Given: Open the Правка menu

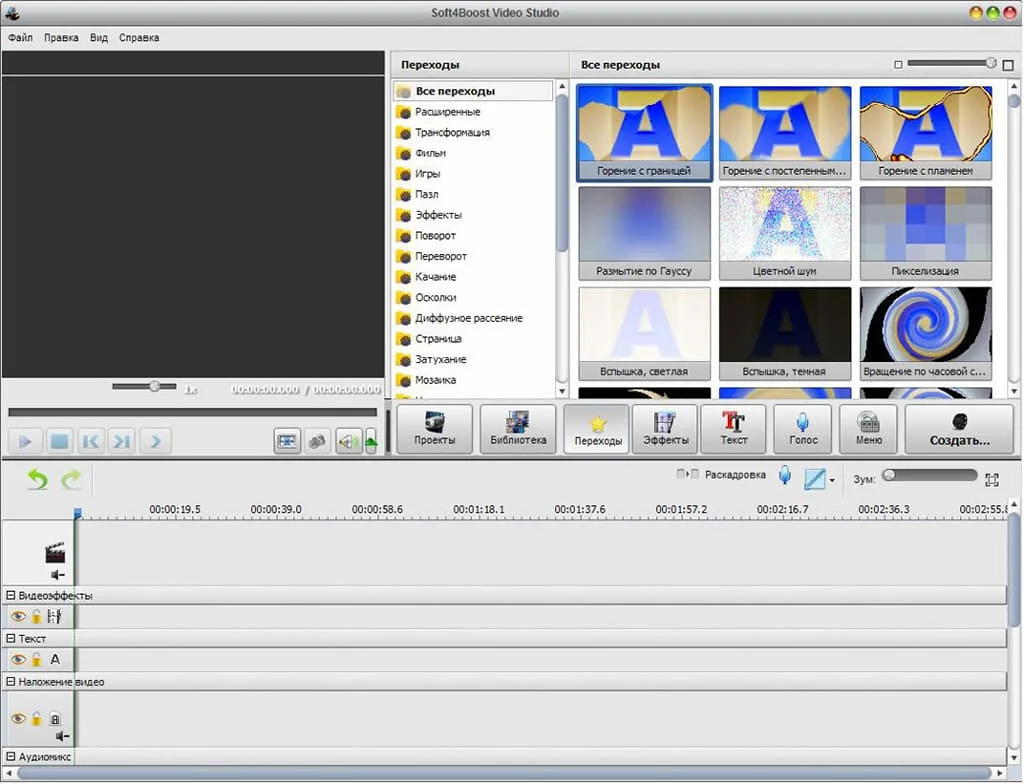Looking at the screenshot, I should tap(61, 38).
